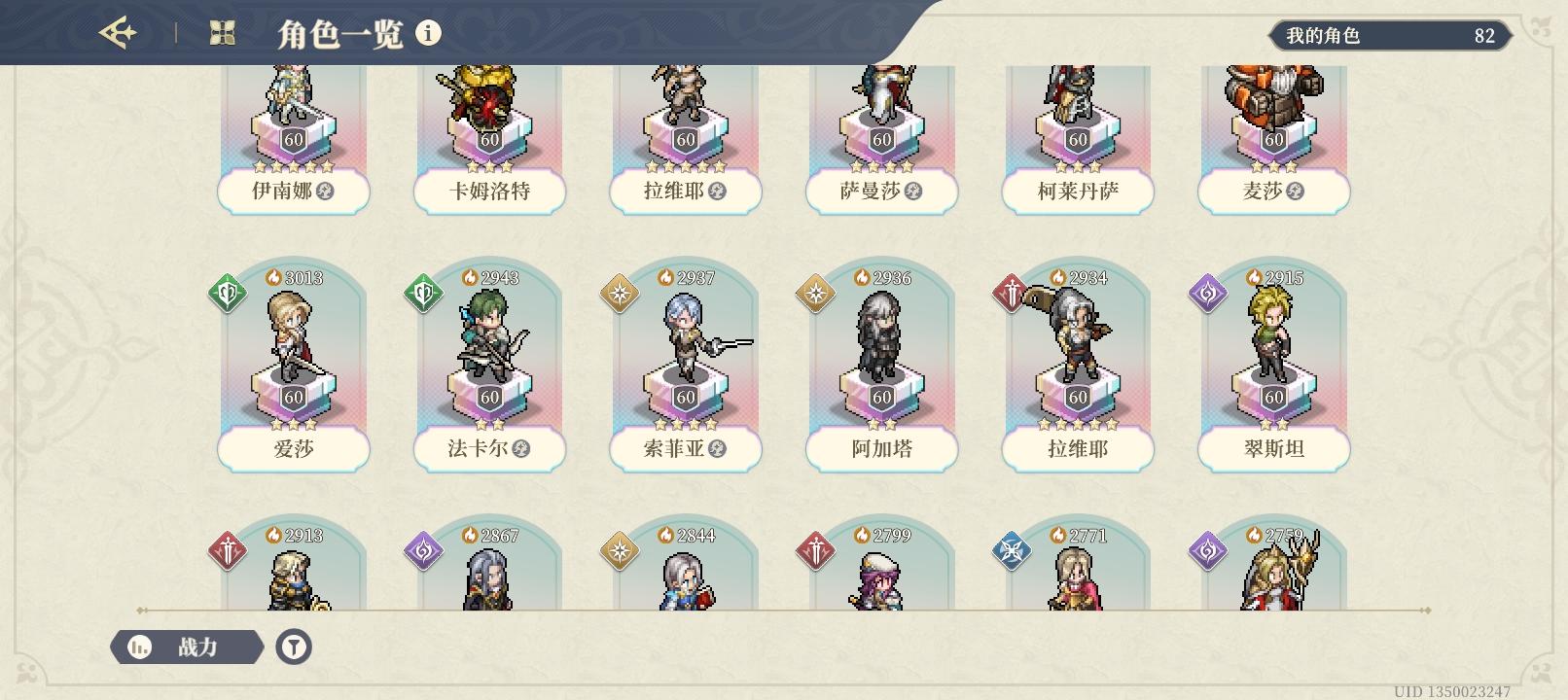
Task: Click the filter funnel icon
Action: 294,647
